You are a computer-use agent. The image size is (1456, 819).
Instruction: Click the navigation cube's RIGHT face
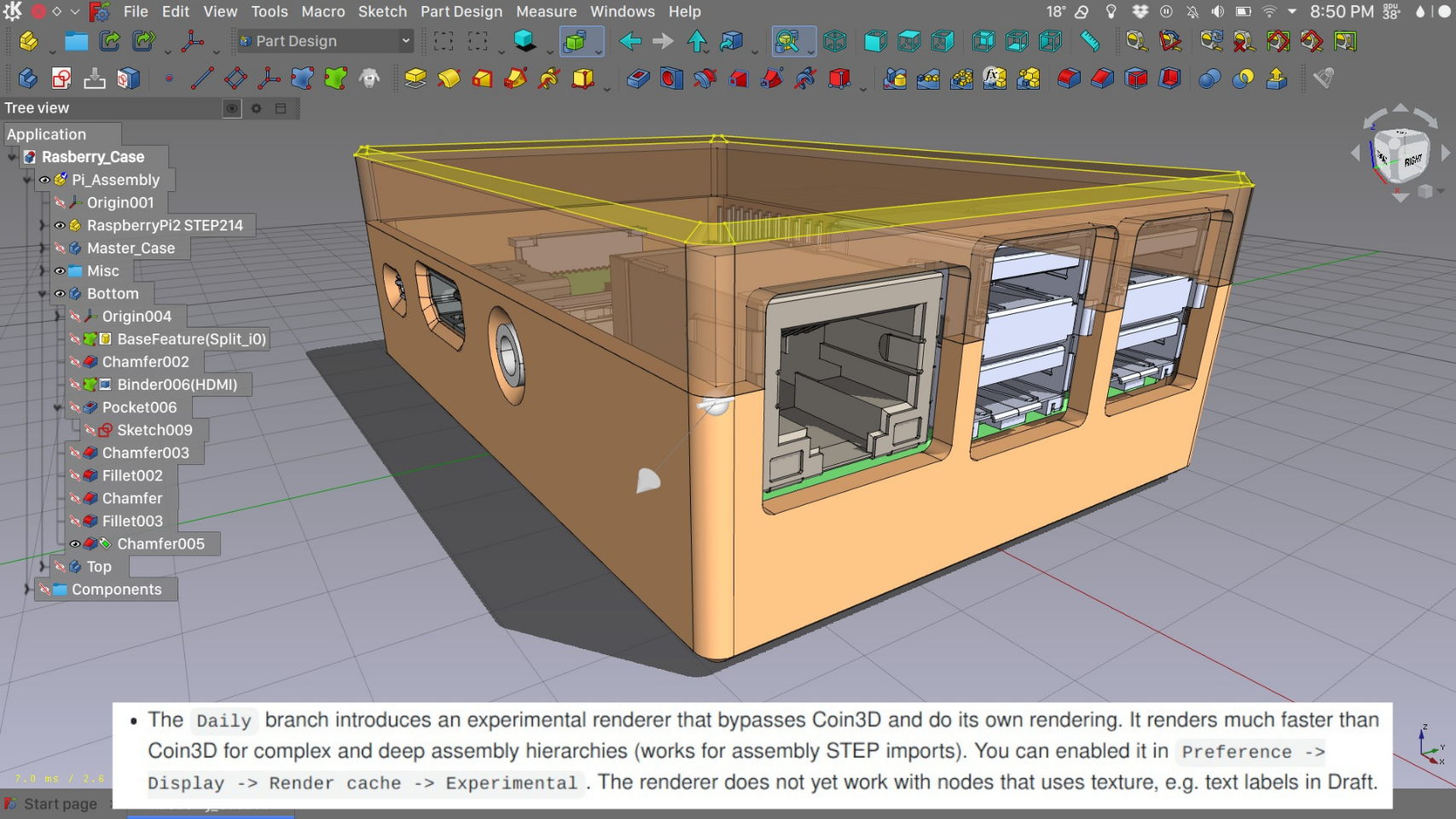point(1412,160)
